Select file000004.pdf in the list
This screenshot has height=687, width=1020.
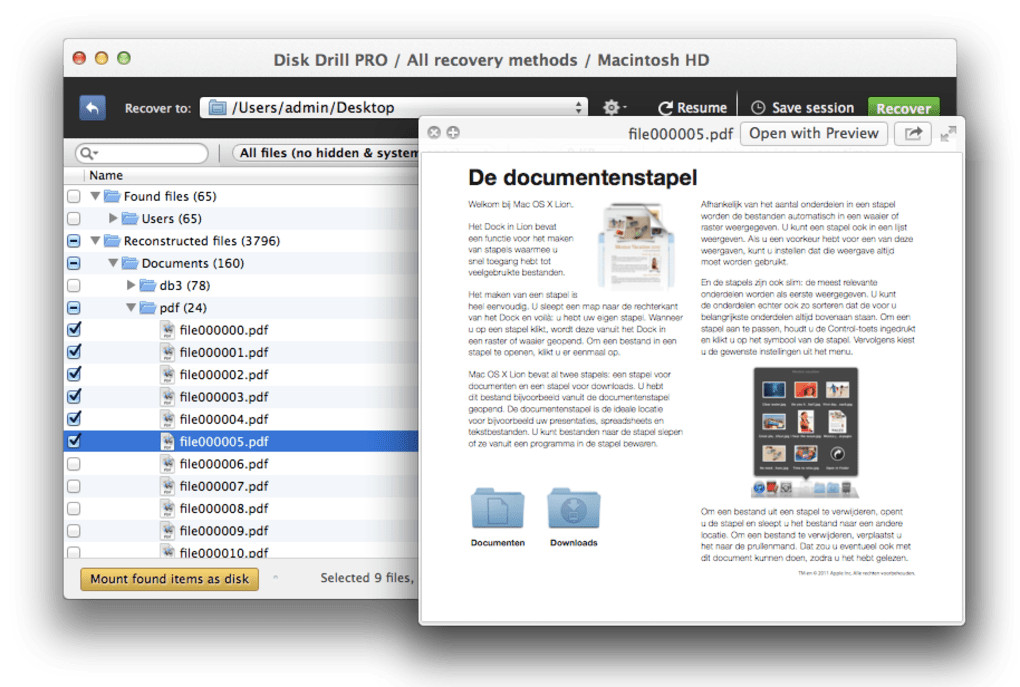(x=224, y=419)
